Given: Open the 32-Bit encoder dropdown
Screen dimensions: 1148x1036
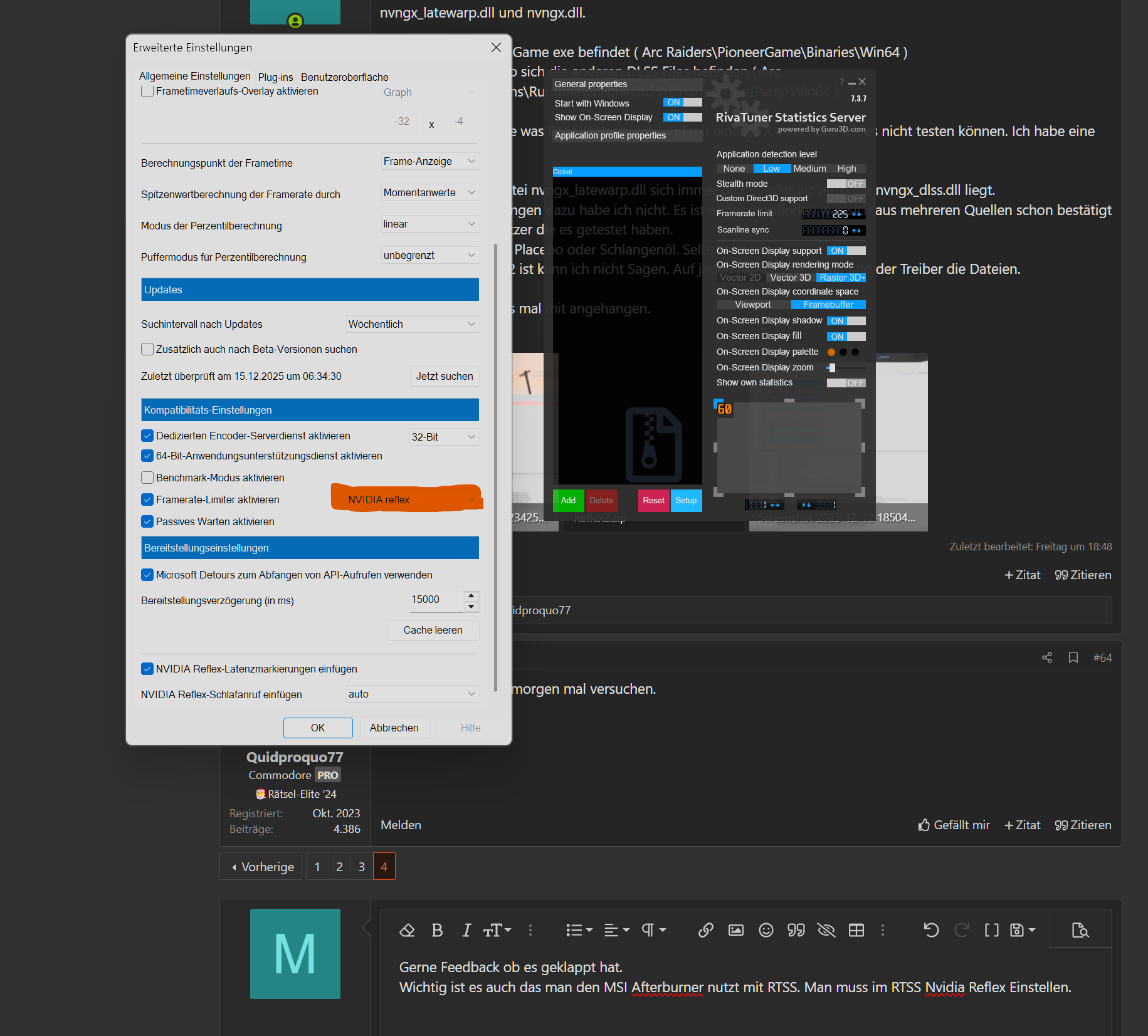Looking at the screenshot, I should [444, 437].
